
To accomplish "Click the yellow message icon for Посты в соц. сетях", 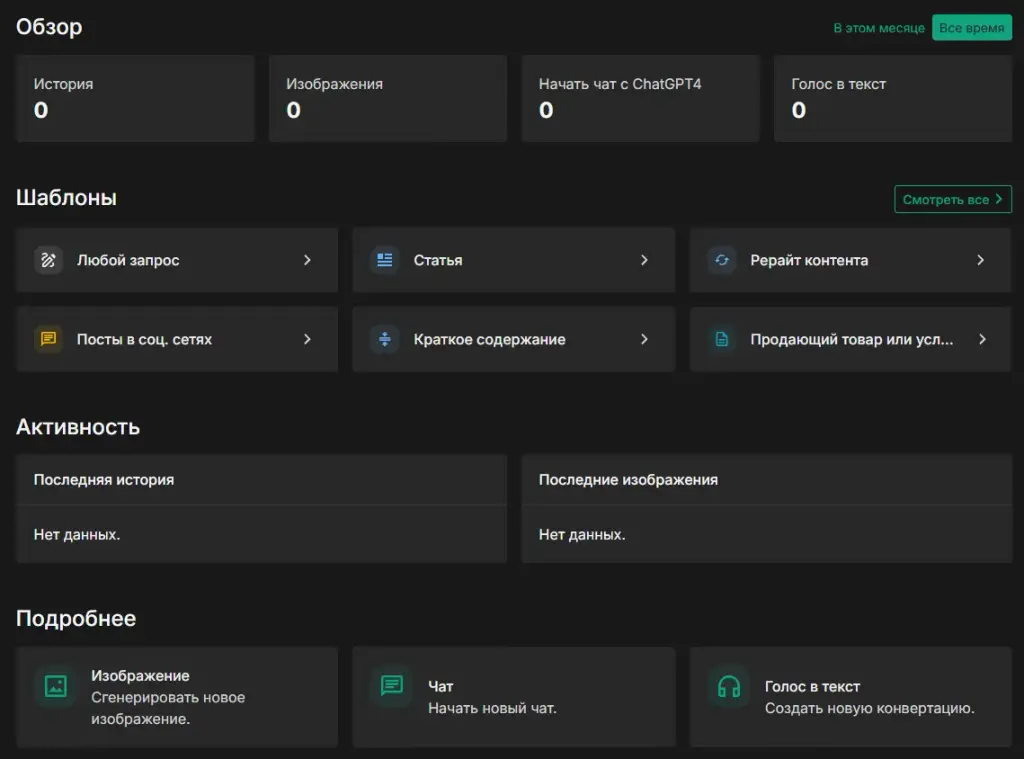I will pos(48,339).
